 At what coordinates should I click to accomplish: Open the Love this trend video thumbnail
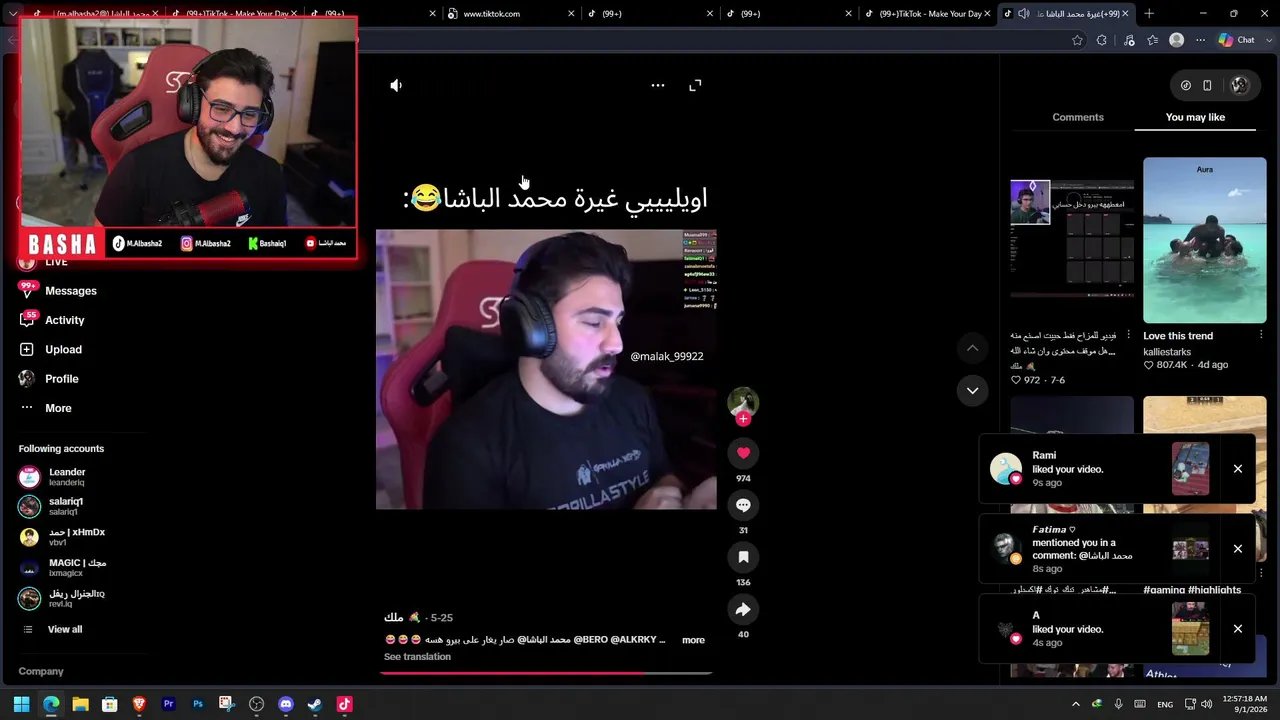coord(1204,240)
